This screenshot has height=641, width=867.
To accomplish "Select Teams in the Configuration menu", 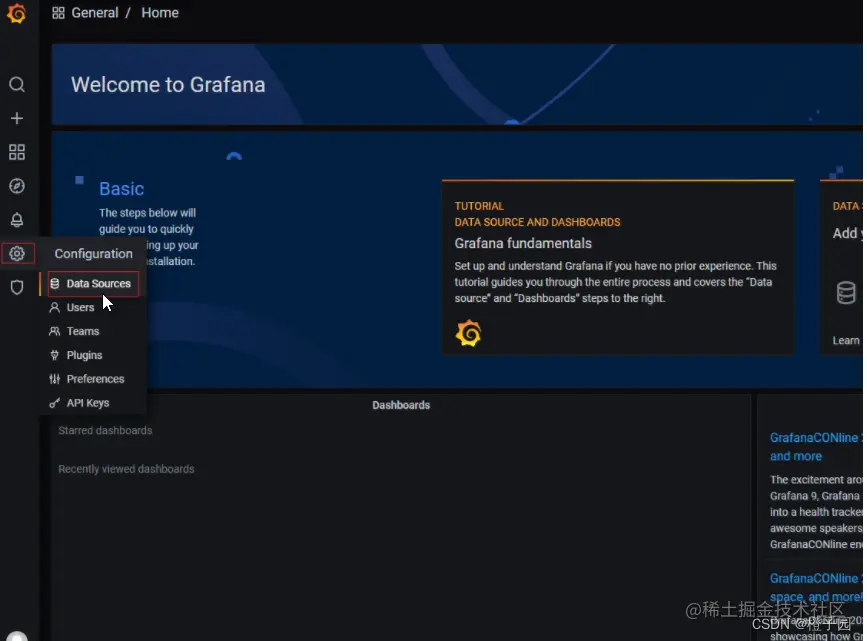I will [x=83, y=331].
